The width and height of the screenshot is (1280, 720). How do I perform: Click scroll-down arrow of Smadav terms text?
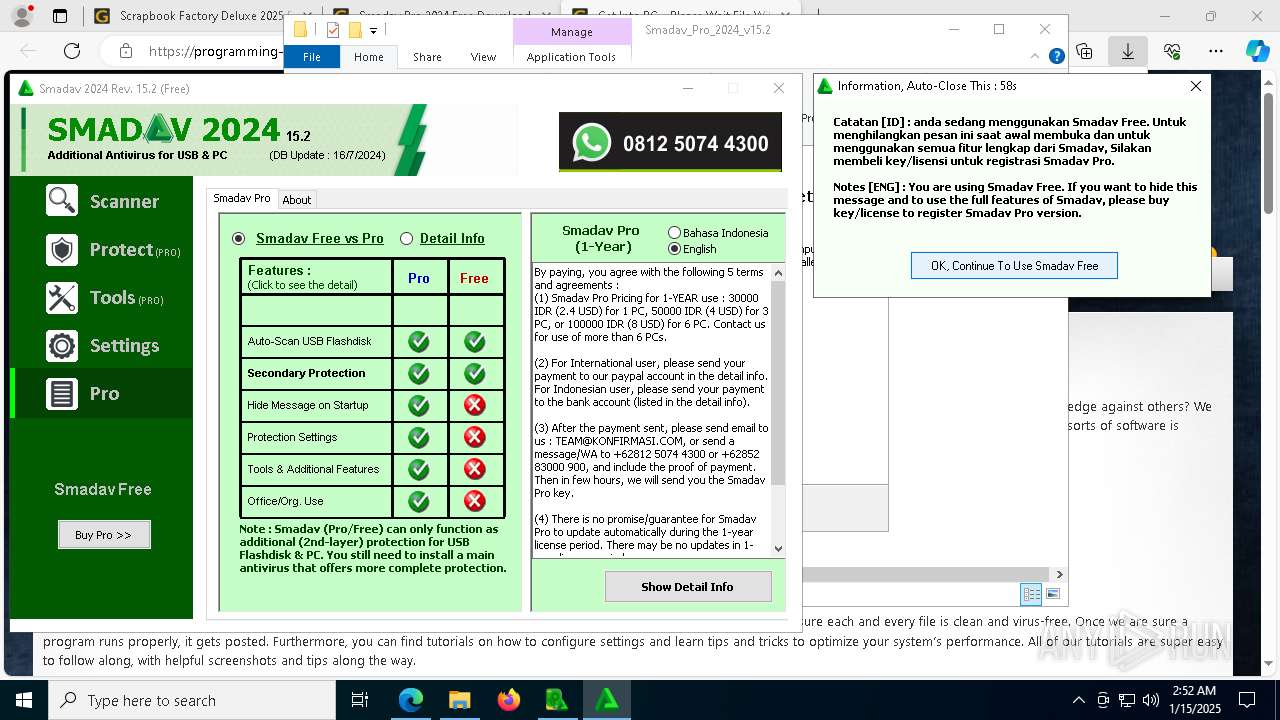tap(778, 549)
